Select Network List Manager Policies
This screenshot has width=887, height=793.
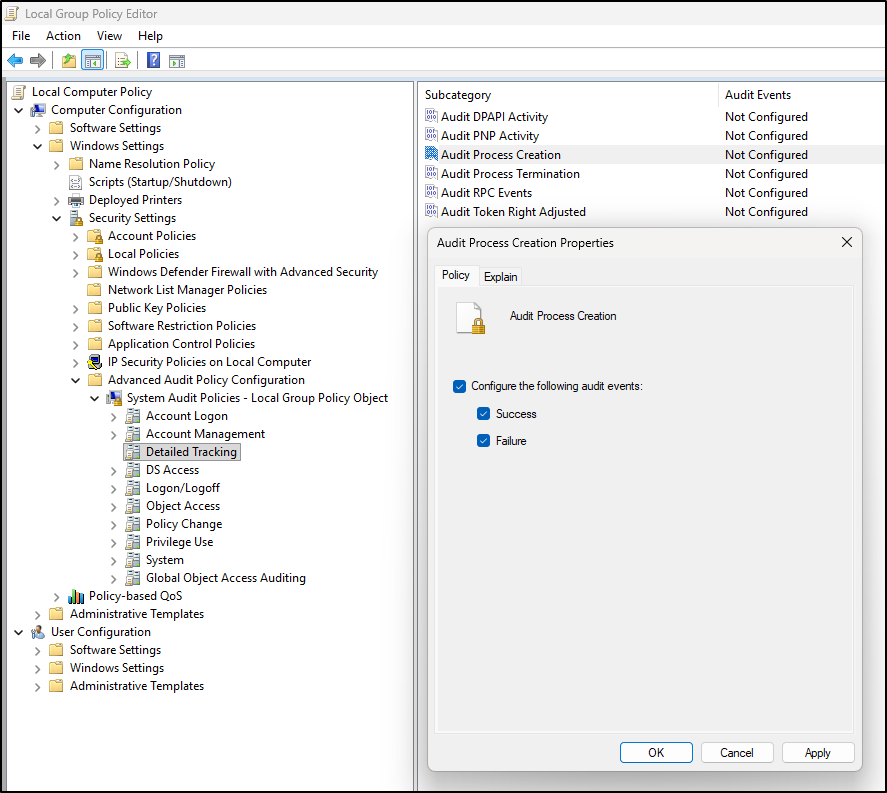click(x=187, y=290)
